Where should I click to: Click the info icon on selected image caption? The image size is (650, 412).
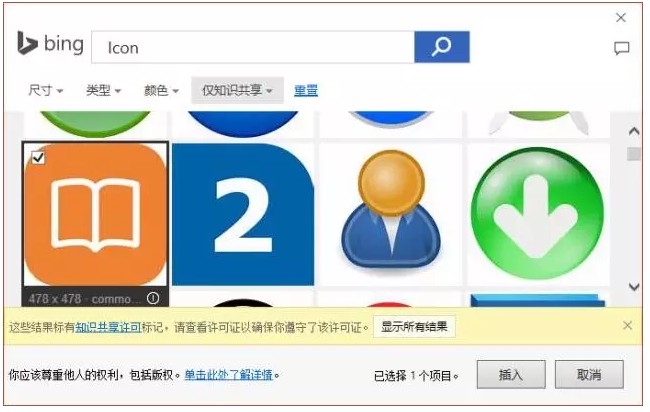point(153,298)
